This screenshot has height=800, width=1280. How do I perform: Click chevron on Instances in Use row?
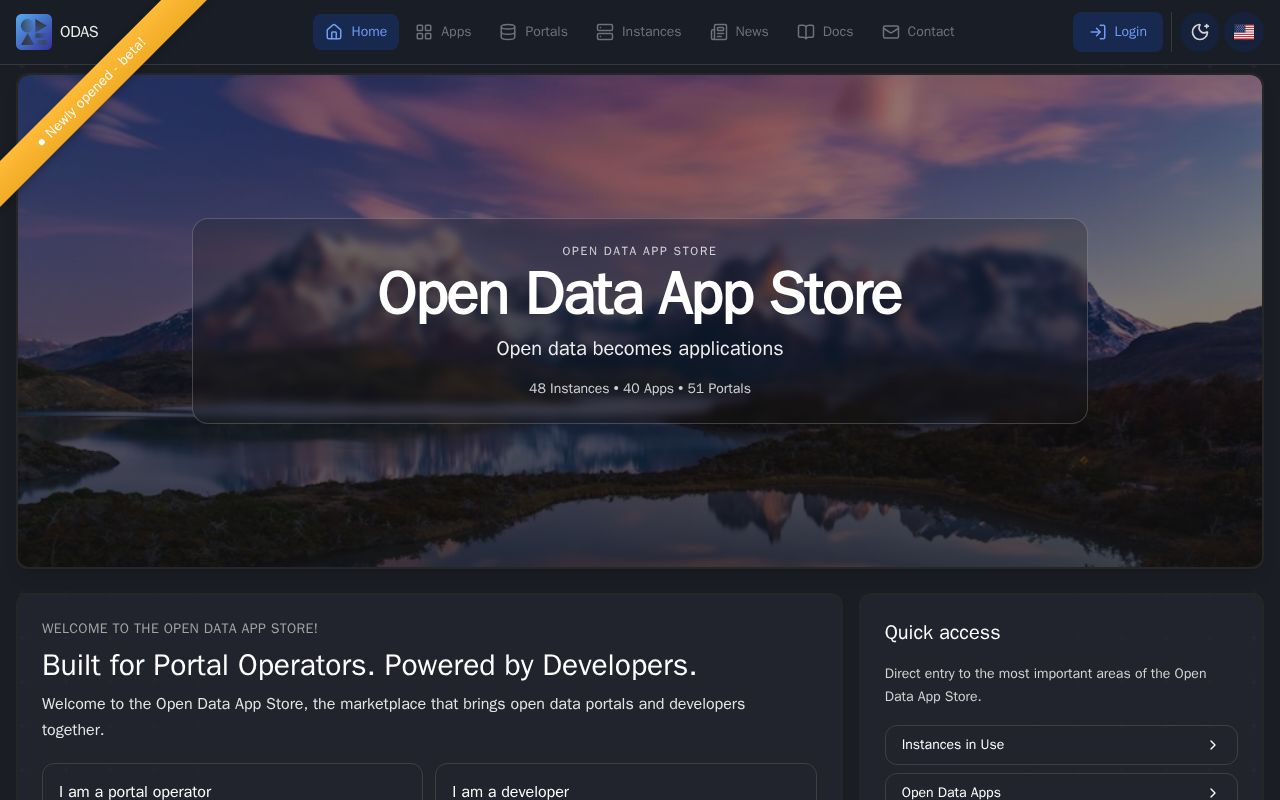(1212, 745)
